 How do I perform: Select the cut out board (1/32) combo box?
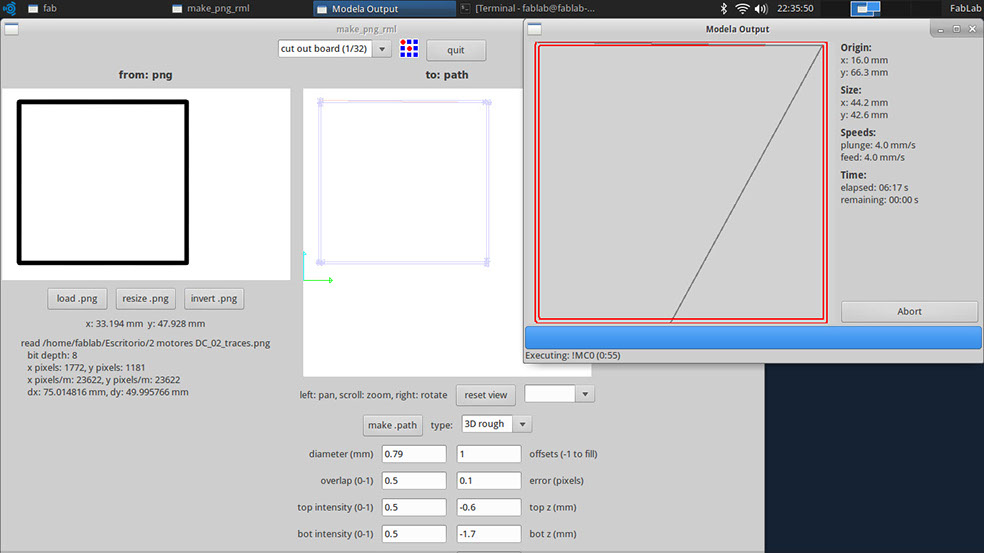point(334,49)
